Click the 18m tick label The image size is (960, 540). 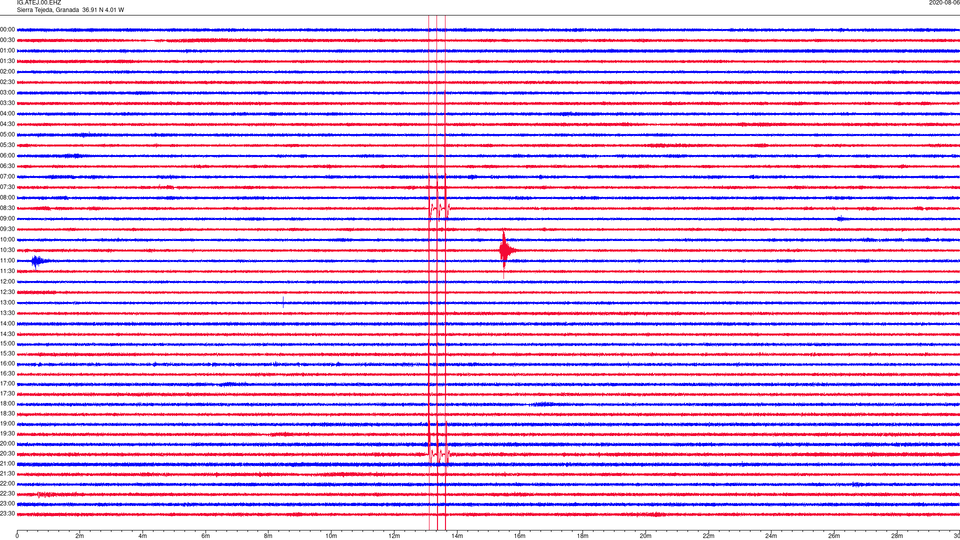click(583, 536)
